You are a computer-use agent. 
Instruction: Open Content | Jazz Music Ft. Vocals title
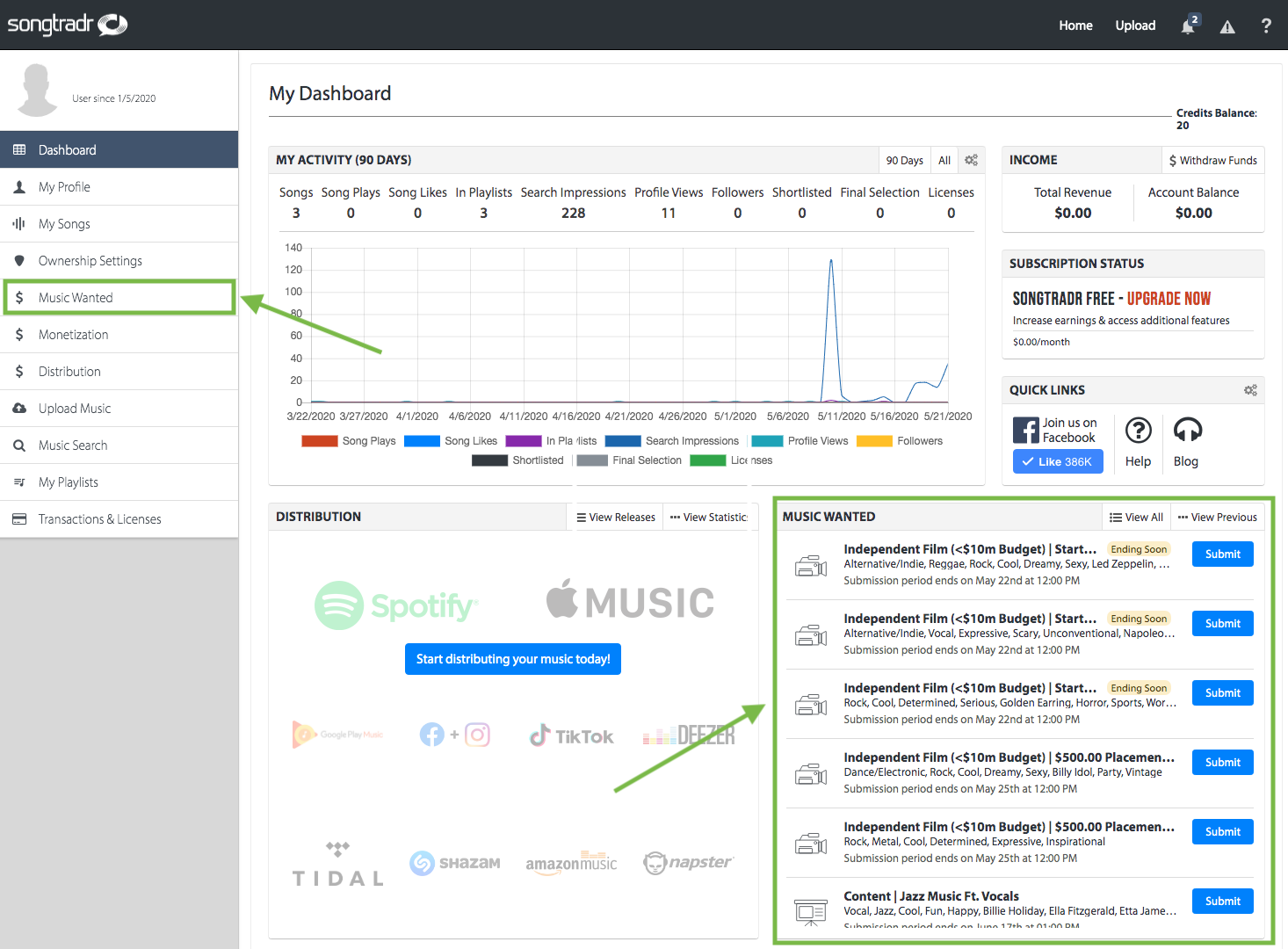point(931,896)
